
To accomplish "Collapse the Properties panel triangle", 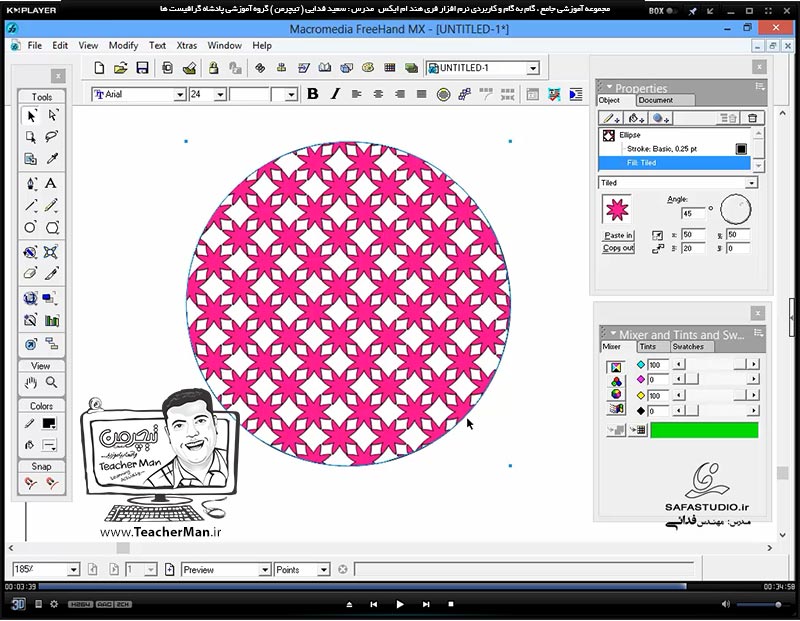I will 609,87.
